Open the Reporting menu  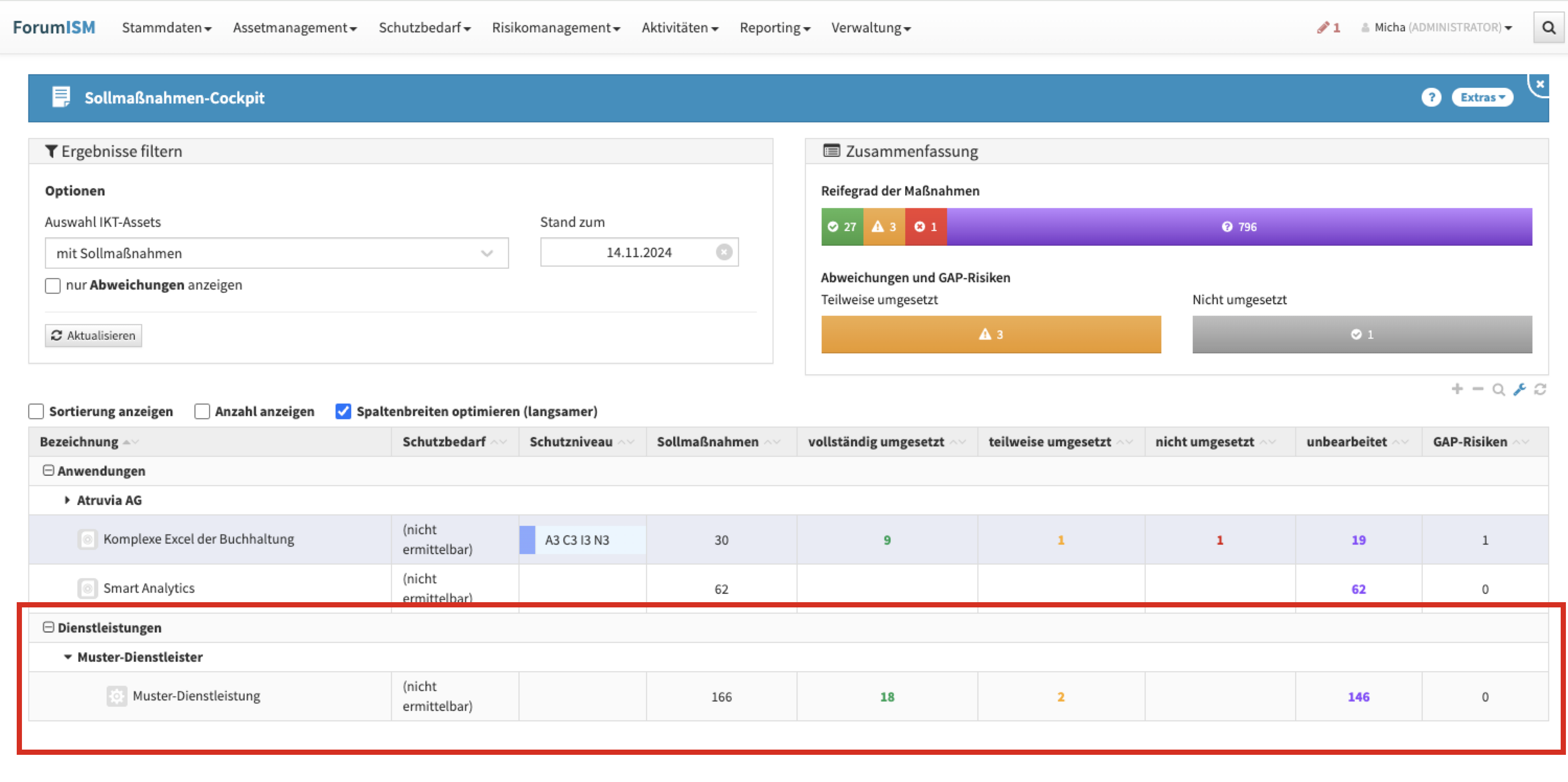(774, 28)
